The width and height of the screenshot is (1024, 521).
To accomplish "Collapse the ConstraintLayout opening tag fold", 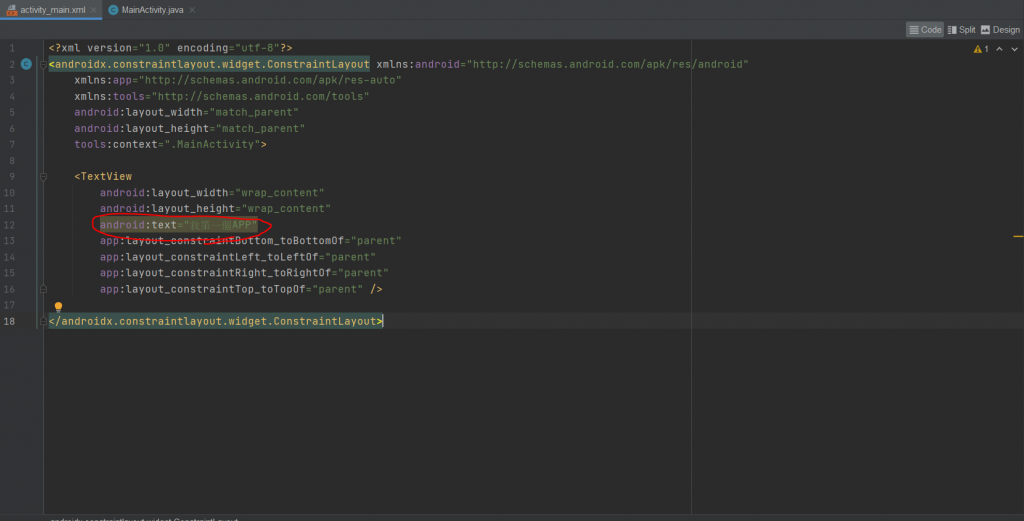I will tap(43, 65).
